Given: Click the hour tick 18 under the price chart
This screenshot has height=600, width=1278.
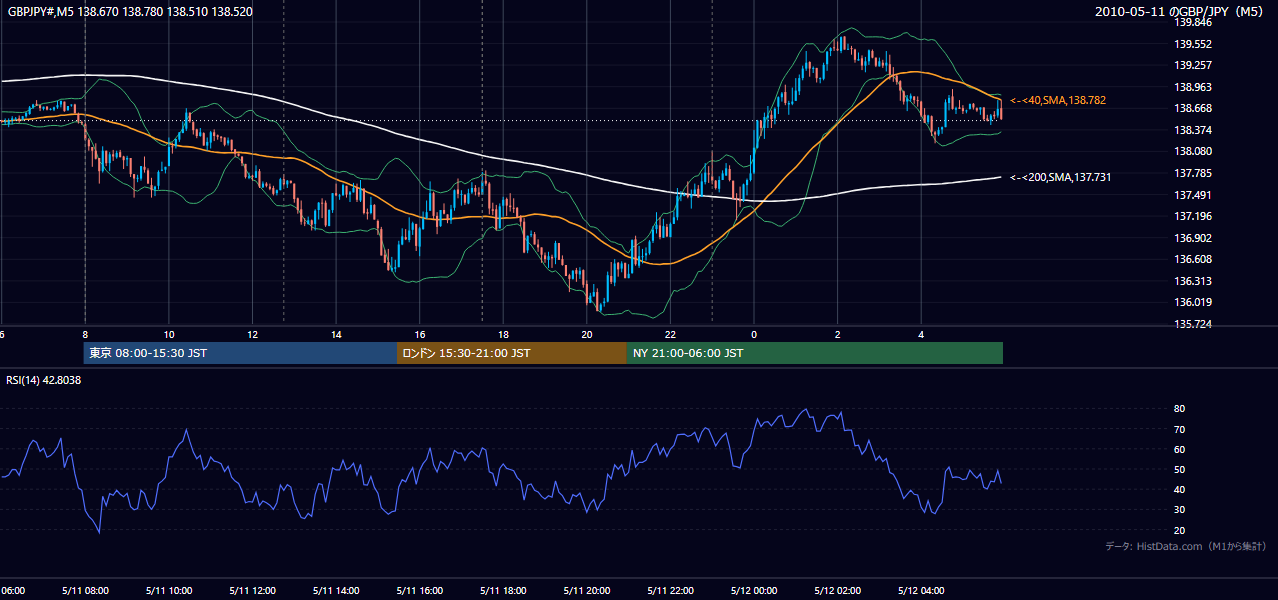Looking at the screenshot, I should click(x=503, y=334).
